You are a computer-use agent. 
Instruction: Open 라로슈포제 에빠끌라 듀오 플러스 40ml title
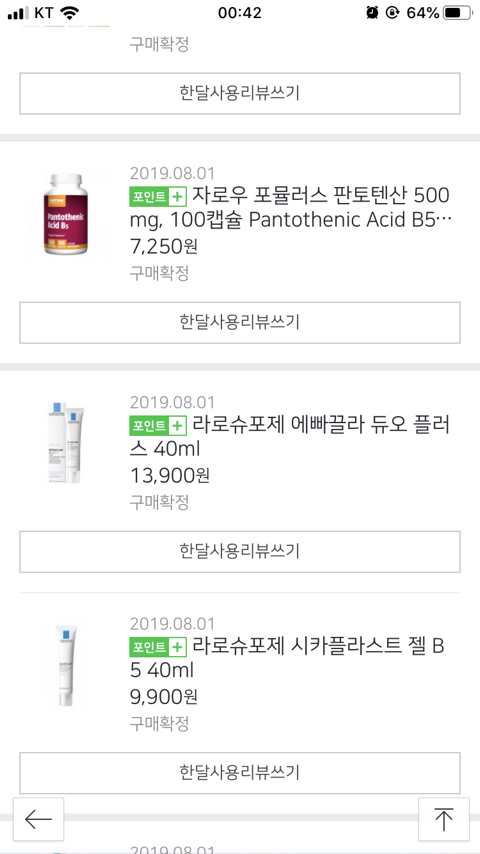[291, 437]
